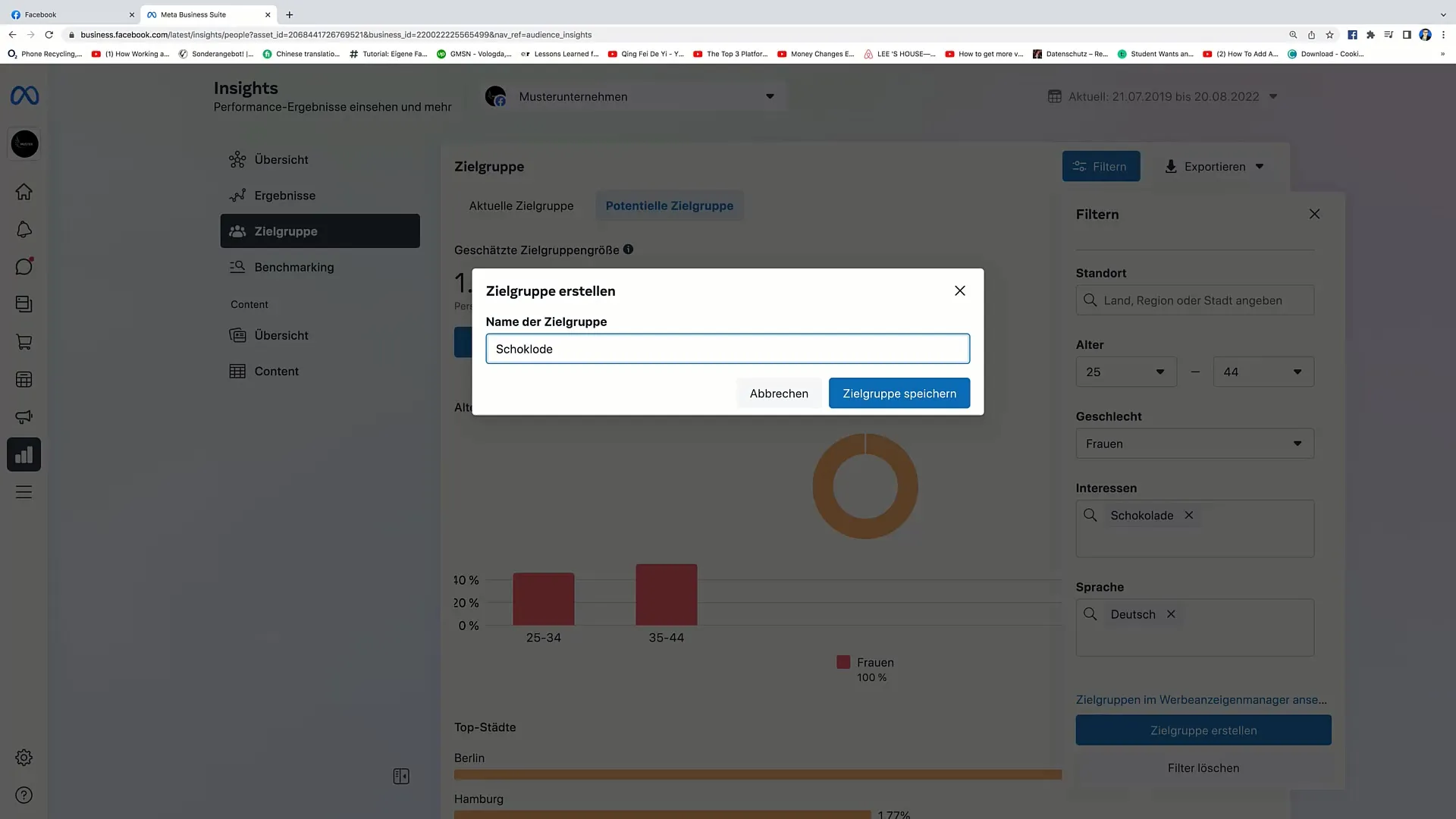This screenshot has width=1456, height=819.
Task: Expand the Musterunternehmen business dropdown
Action: (770, 96)
